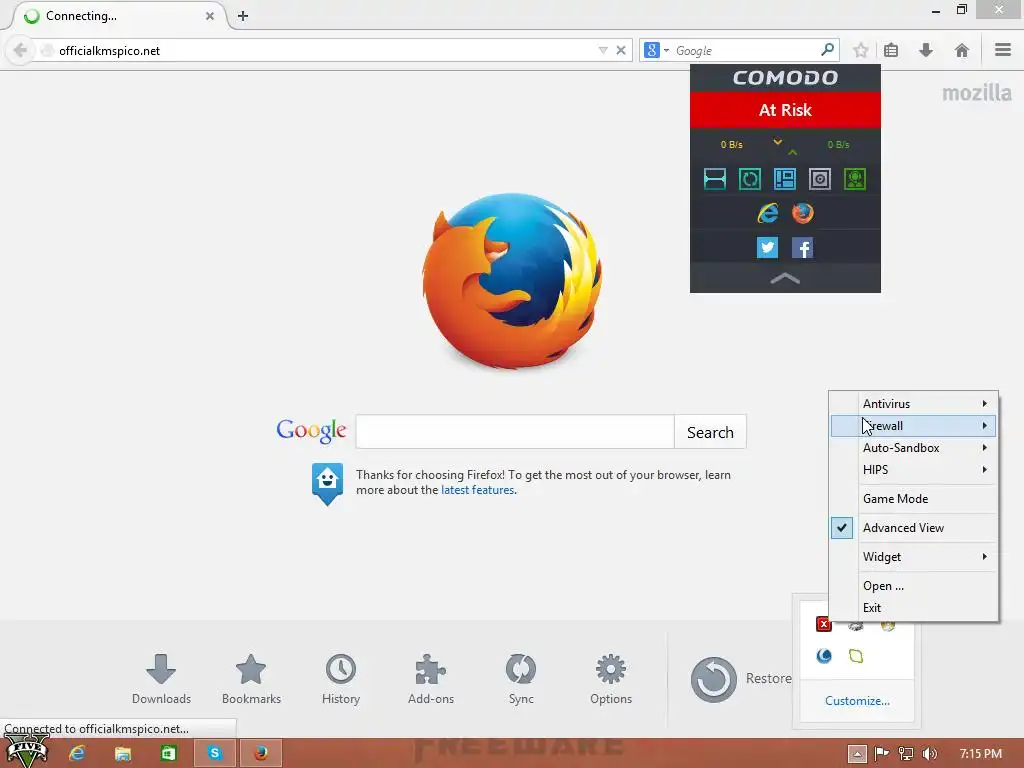Screen dimensions: 1024x768
Task: Click Comodo widget first teal task icon
Action: pos(714,178)
